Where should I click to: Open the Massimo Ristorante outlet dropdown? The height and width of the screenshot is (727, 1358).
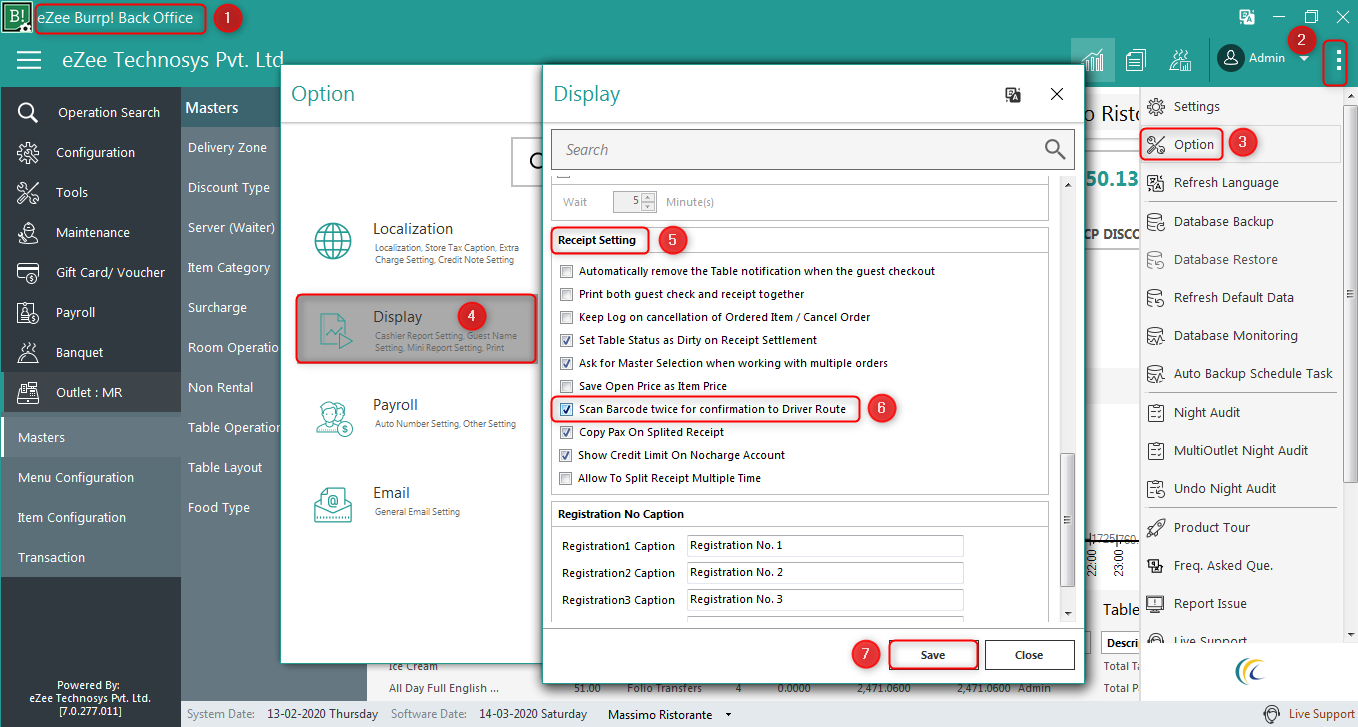pyautogui.click(x=728, y=714)
